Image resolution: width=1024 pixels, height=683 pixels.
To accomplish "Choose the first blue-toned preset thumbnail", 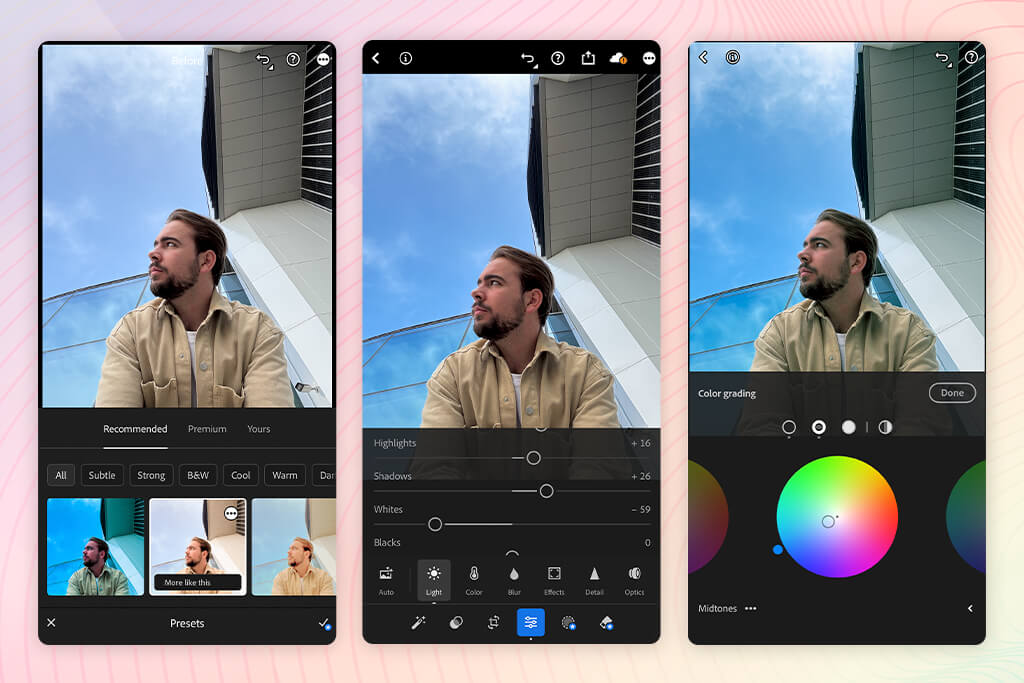I will pyautogui.click(x=95, y=547).
